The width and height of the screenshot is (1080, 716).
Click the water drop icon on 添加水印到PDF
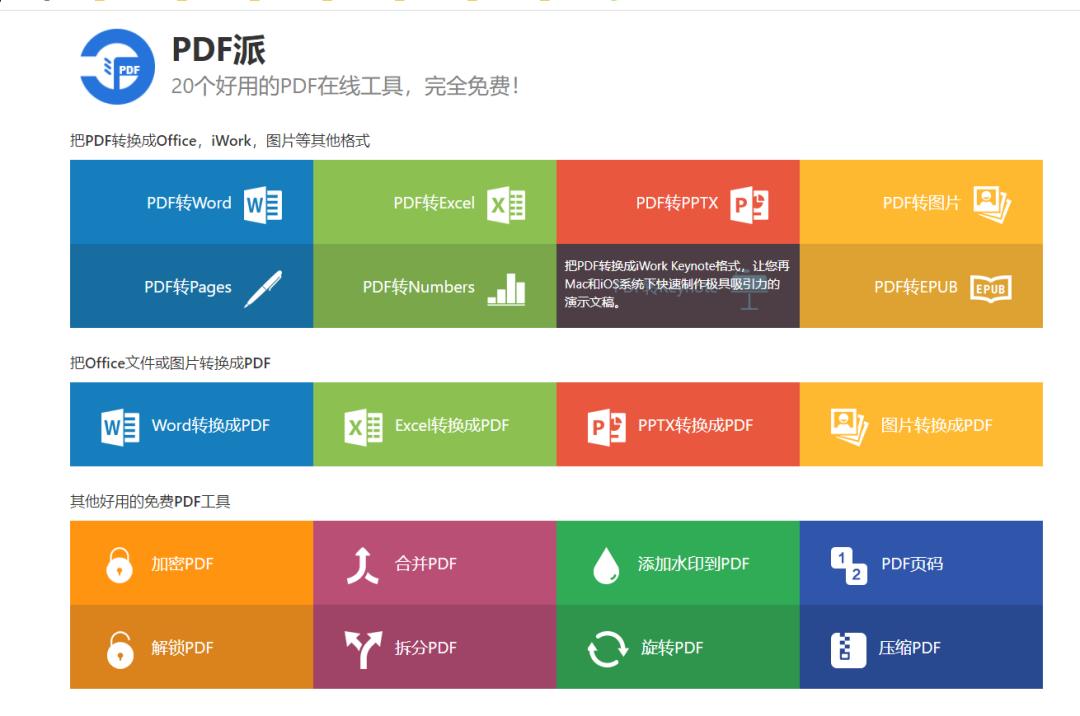[603, 563]
